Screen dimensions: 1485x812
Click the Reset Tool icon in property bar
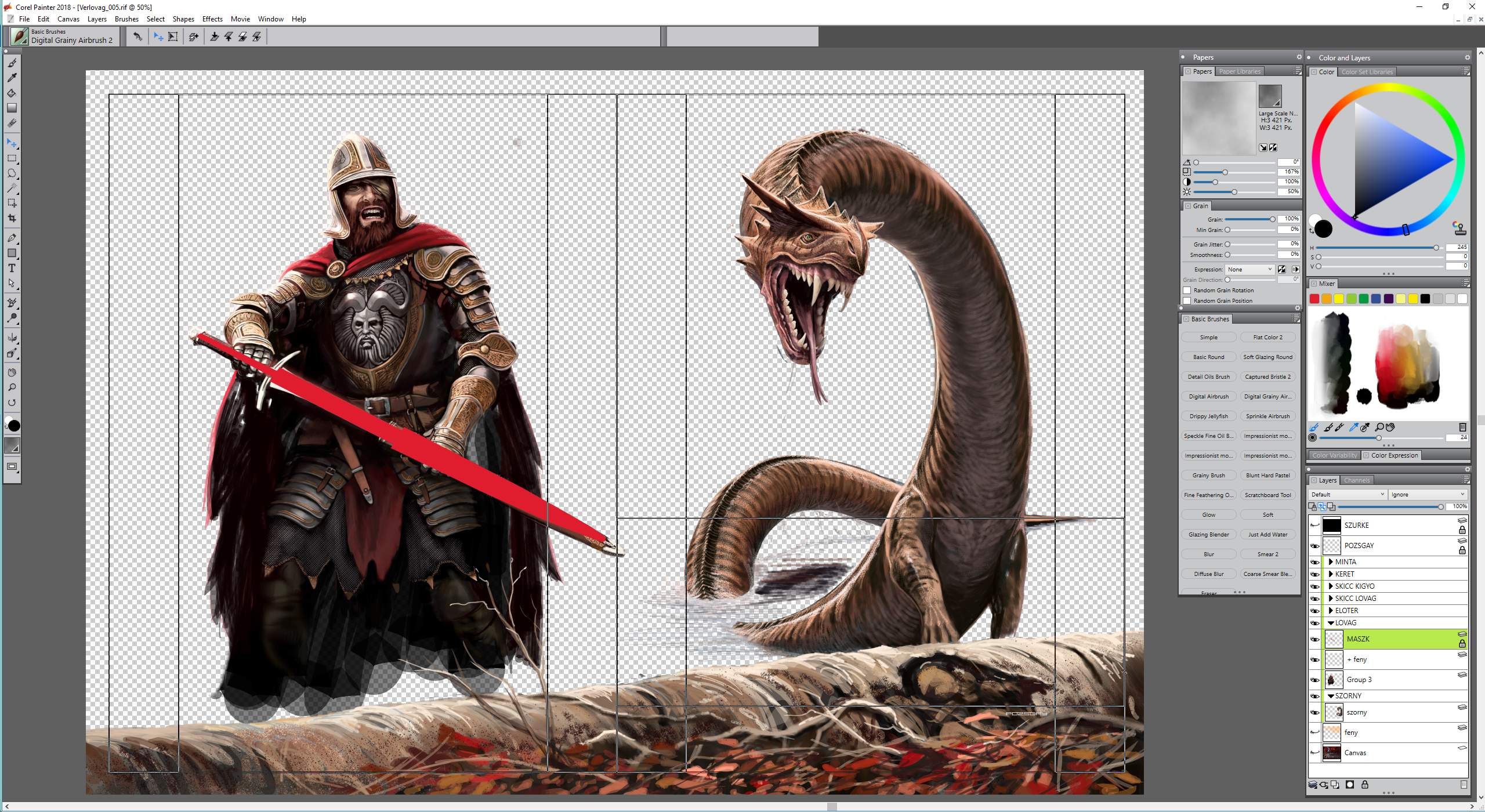137,37
